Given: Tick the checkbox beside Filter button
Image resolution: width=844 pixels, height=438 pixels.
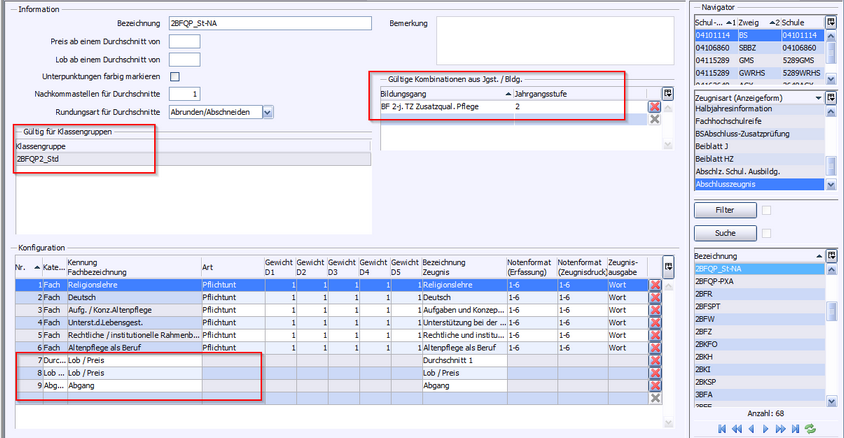Looking at the screenshot, I should [767, 210].
